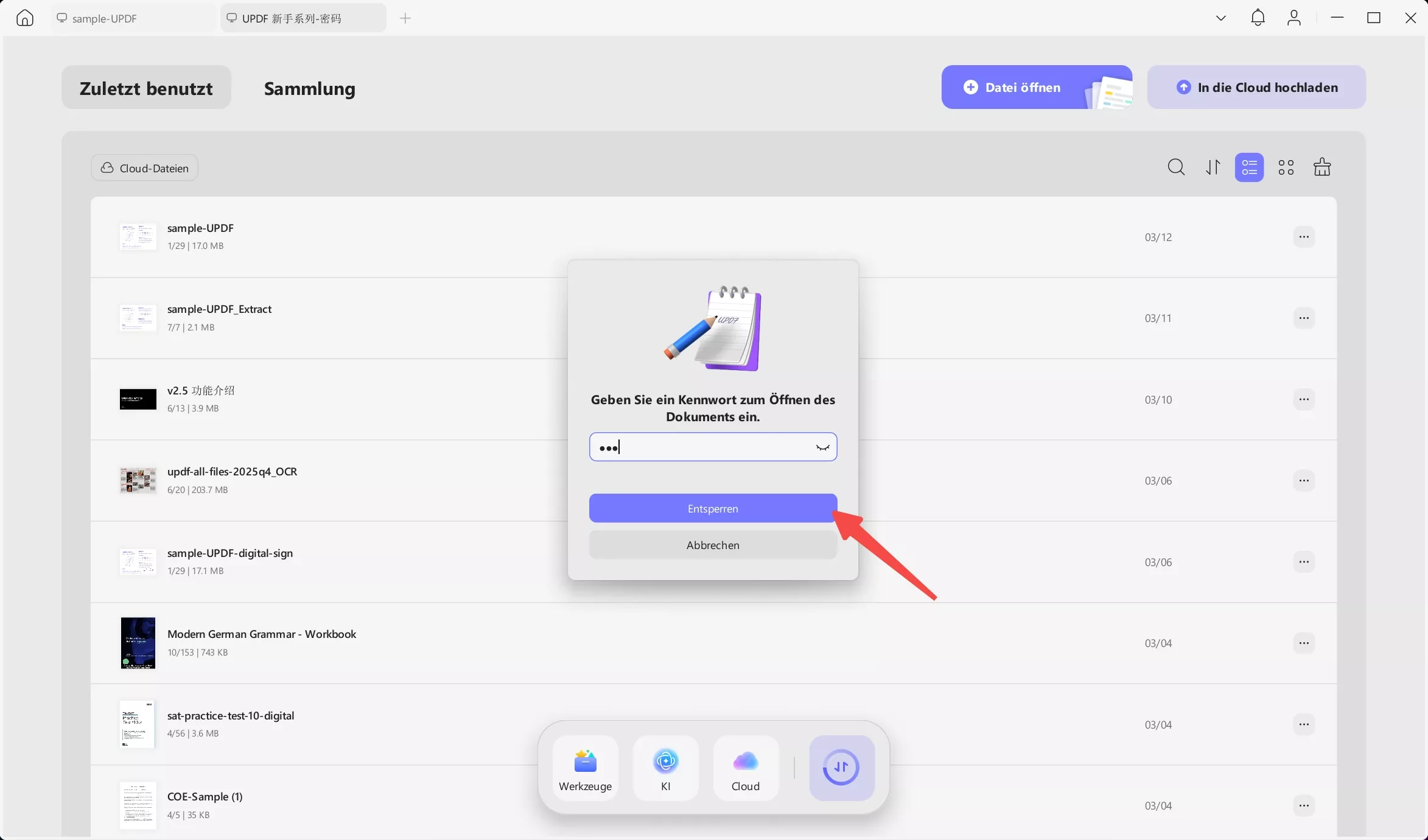Image resolution: width=1428 pixels, height=840 pixels.
Task: Switch to grid view layout
Action: (x=1286, y=167)
